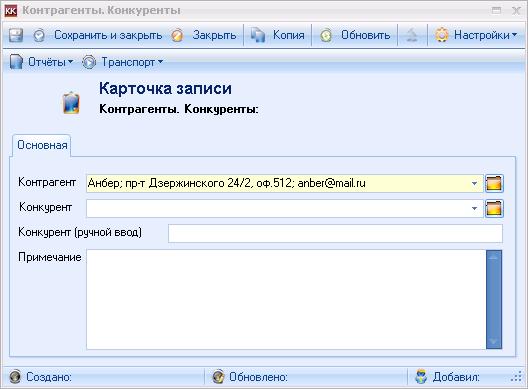The width and height of the screenshot is (528, 389).
Task: Click the clock icon beside Сохранить и закрыть
Action: point(39,35)
